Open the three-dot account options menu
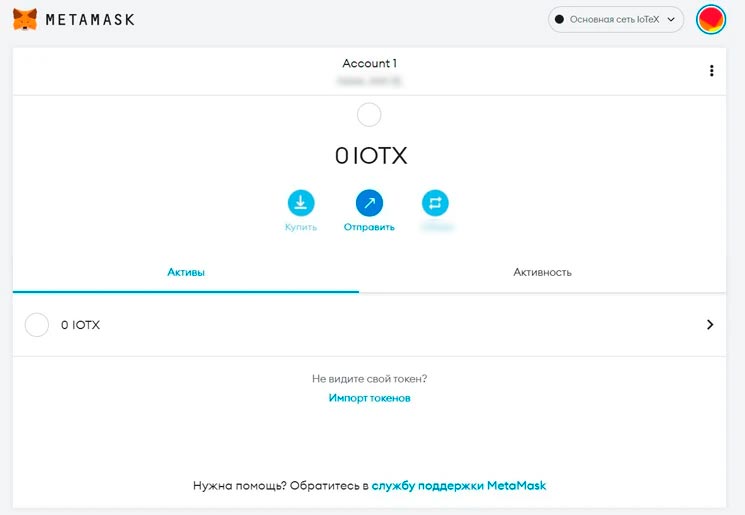 click(x=711, y=71)
